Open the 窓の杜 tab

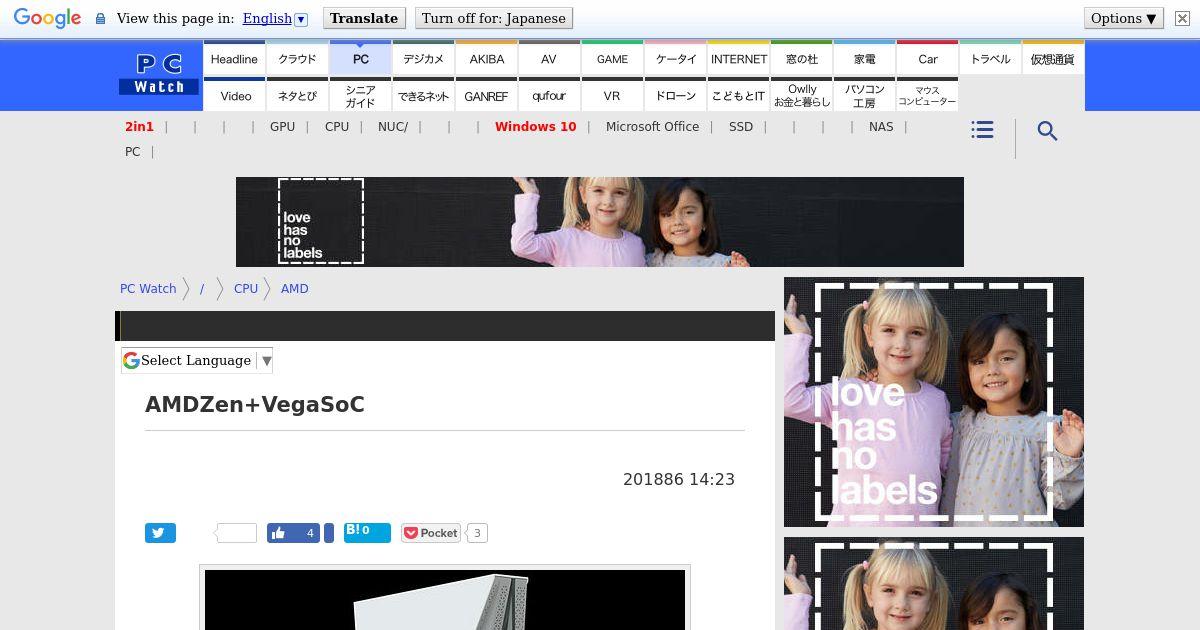[x=802, y=59]
